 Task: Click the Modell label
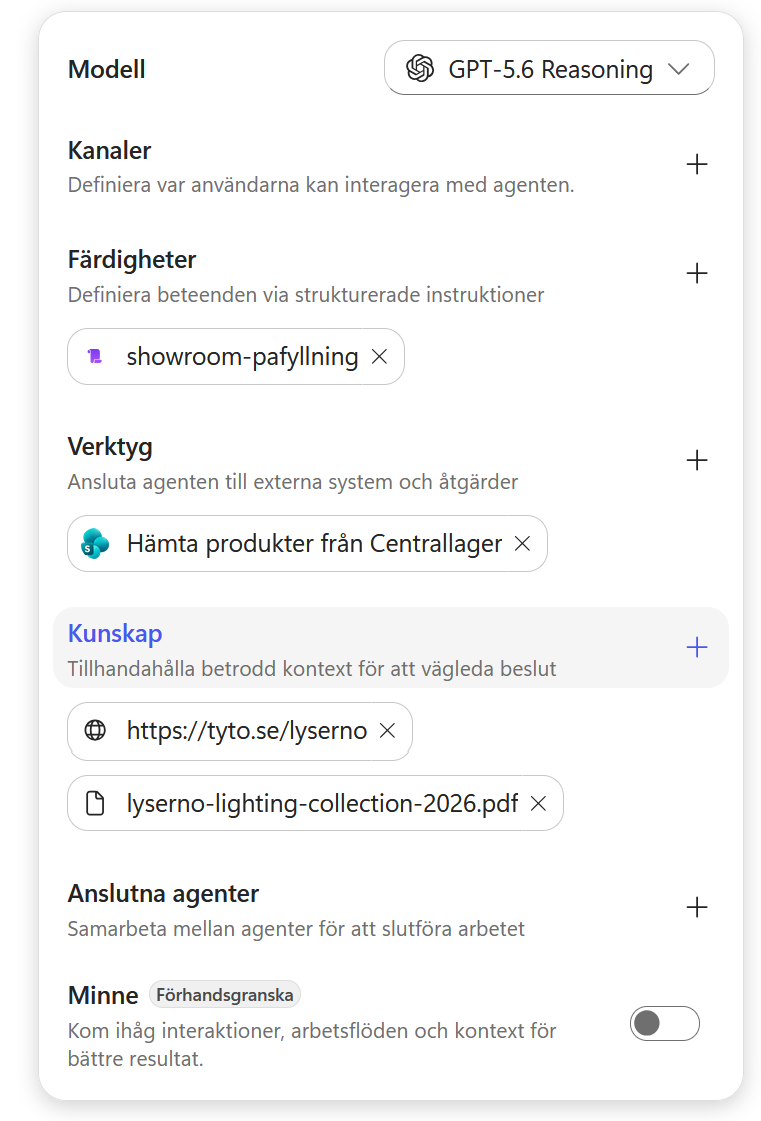[x=107, y=69]
